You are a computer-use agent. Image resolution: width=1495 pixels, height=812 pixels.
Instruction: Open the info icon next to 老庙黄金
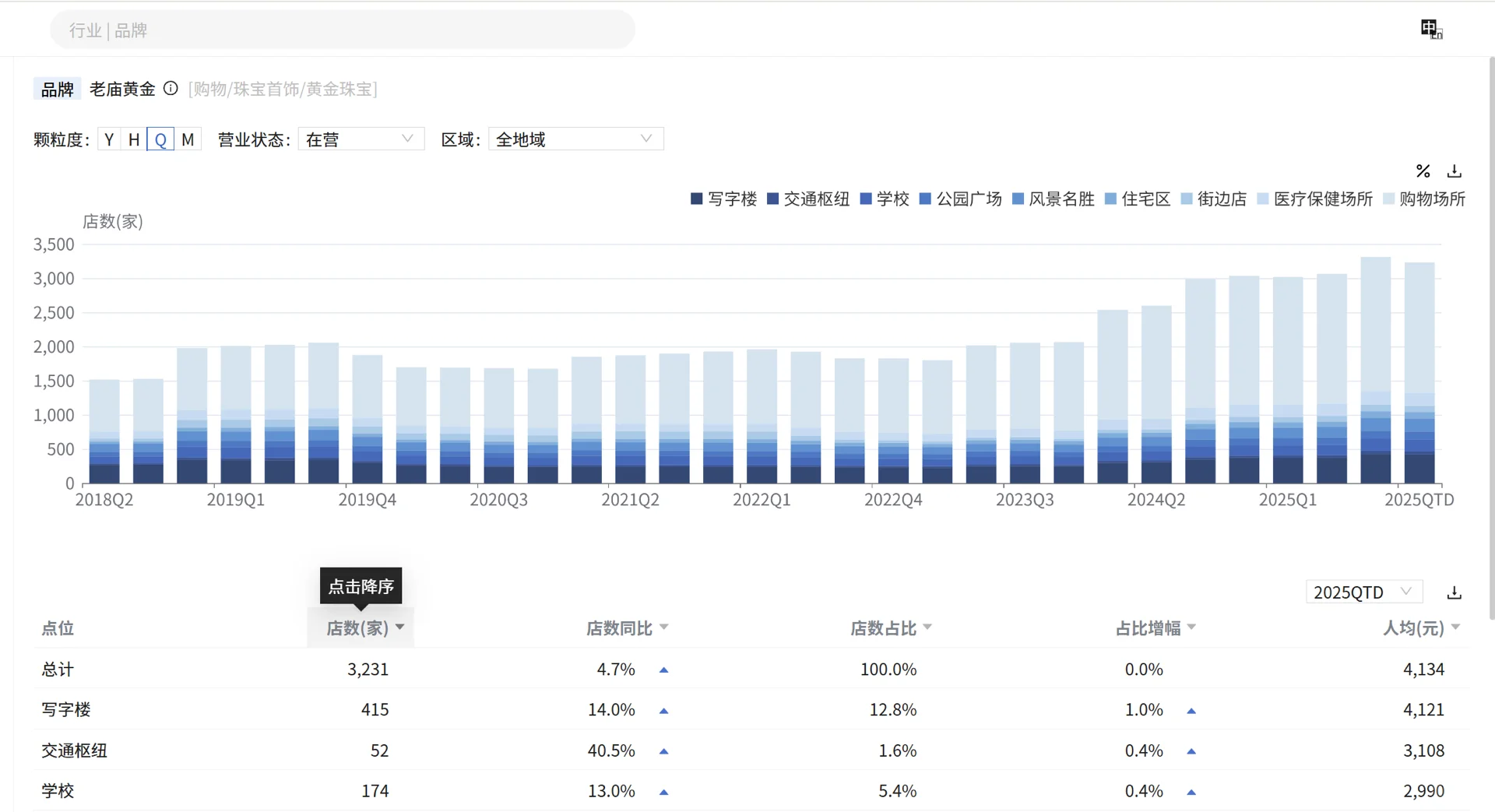[171, 89]
